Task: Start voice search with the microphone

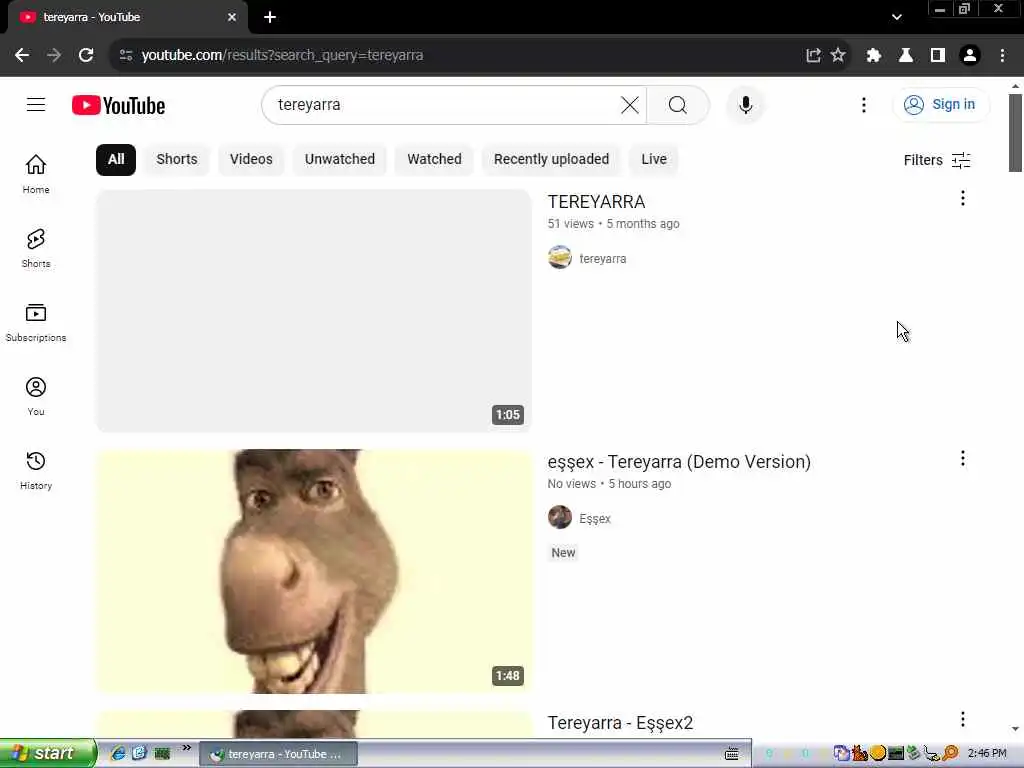Action: [745, 104]
